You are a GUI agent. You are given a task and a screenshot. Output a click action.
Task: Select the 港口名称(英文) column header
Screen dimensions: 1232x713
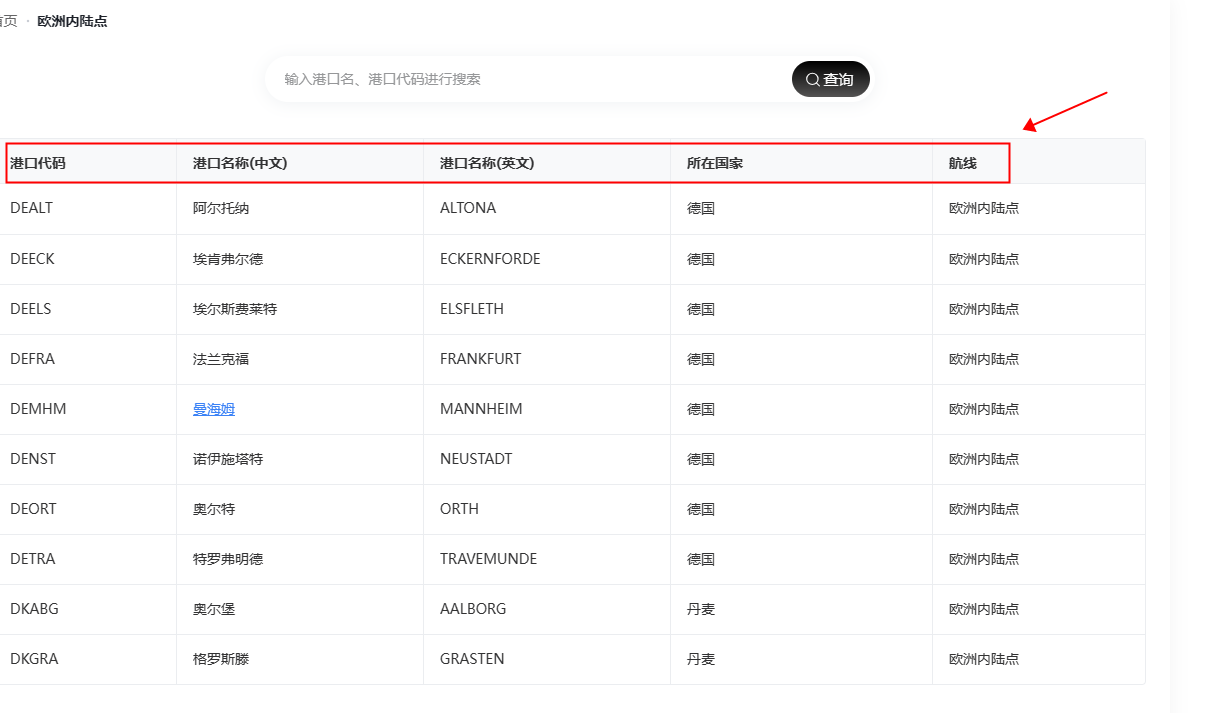pos(487,163)
